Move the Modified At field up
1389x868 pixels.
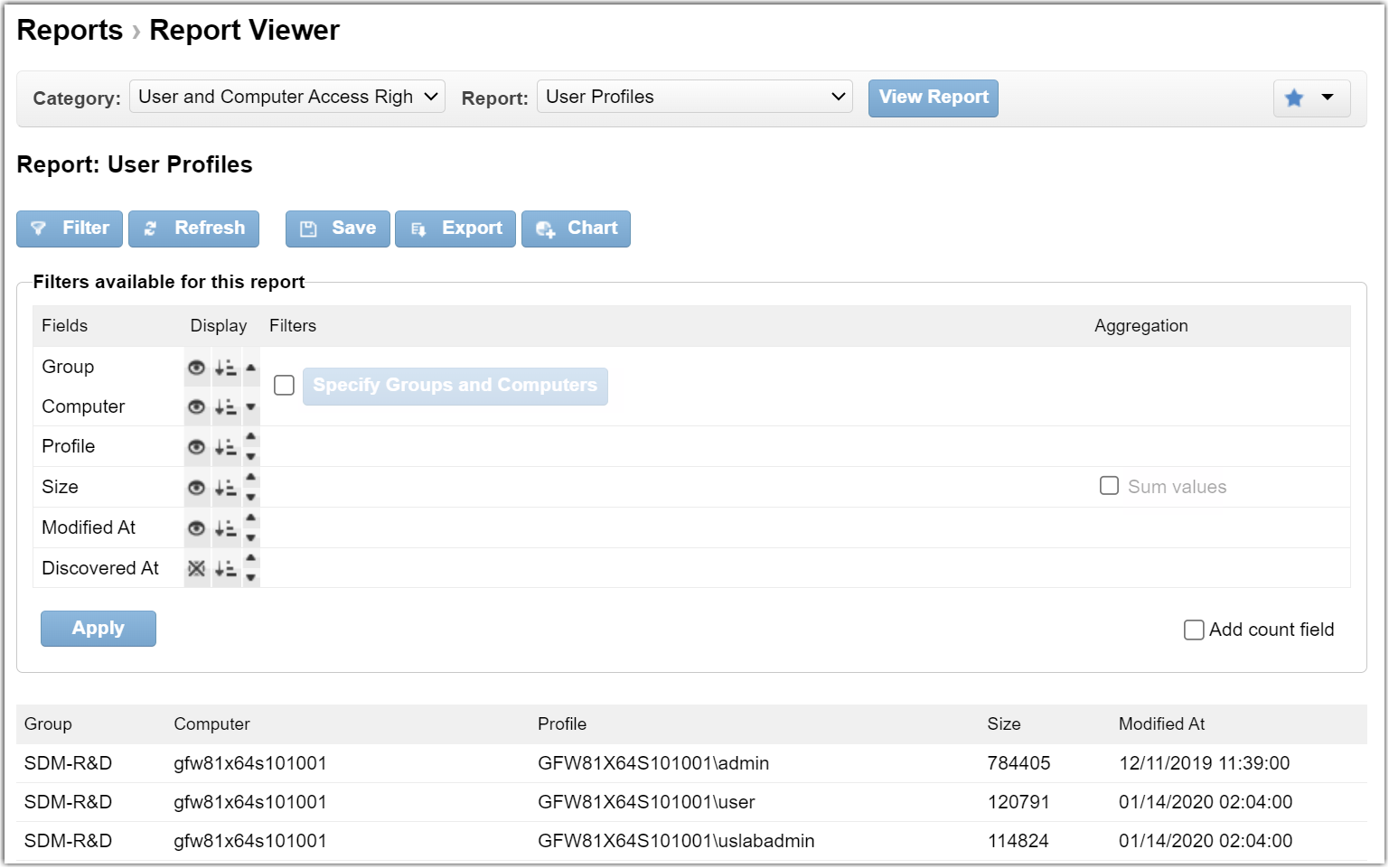[251, 518]
